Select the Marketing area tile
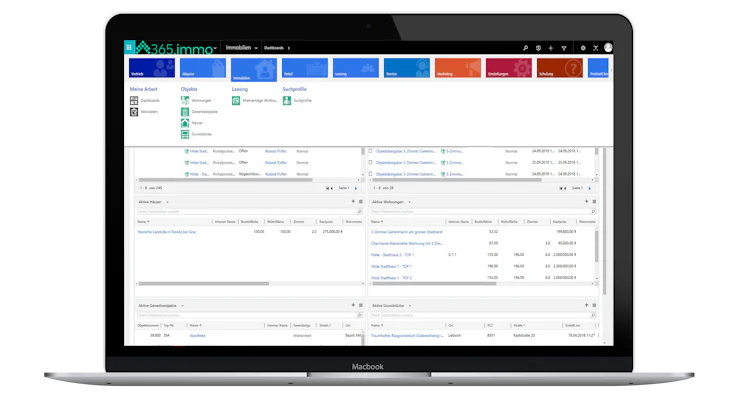The image size is (736, 396). (x=458, y=68)
